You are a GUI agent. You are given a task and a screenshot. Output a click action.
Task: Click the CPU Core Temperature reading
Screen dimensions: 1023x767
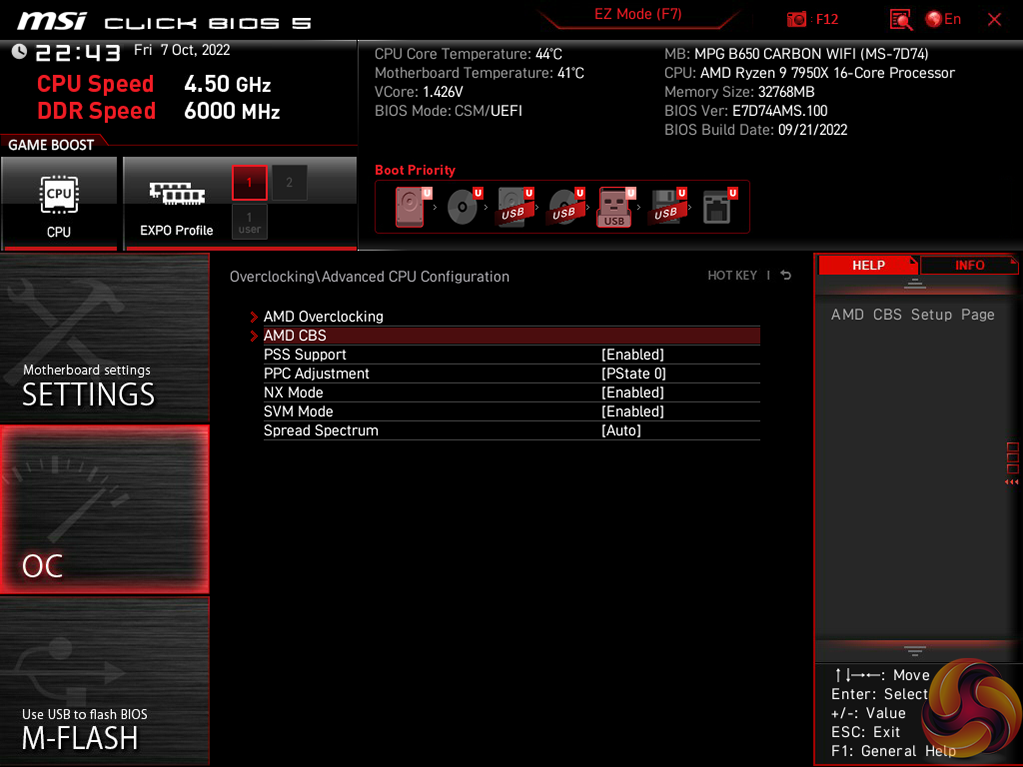(468, 54)
